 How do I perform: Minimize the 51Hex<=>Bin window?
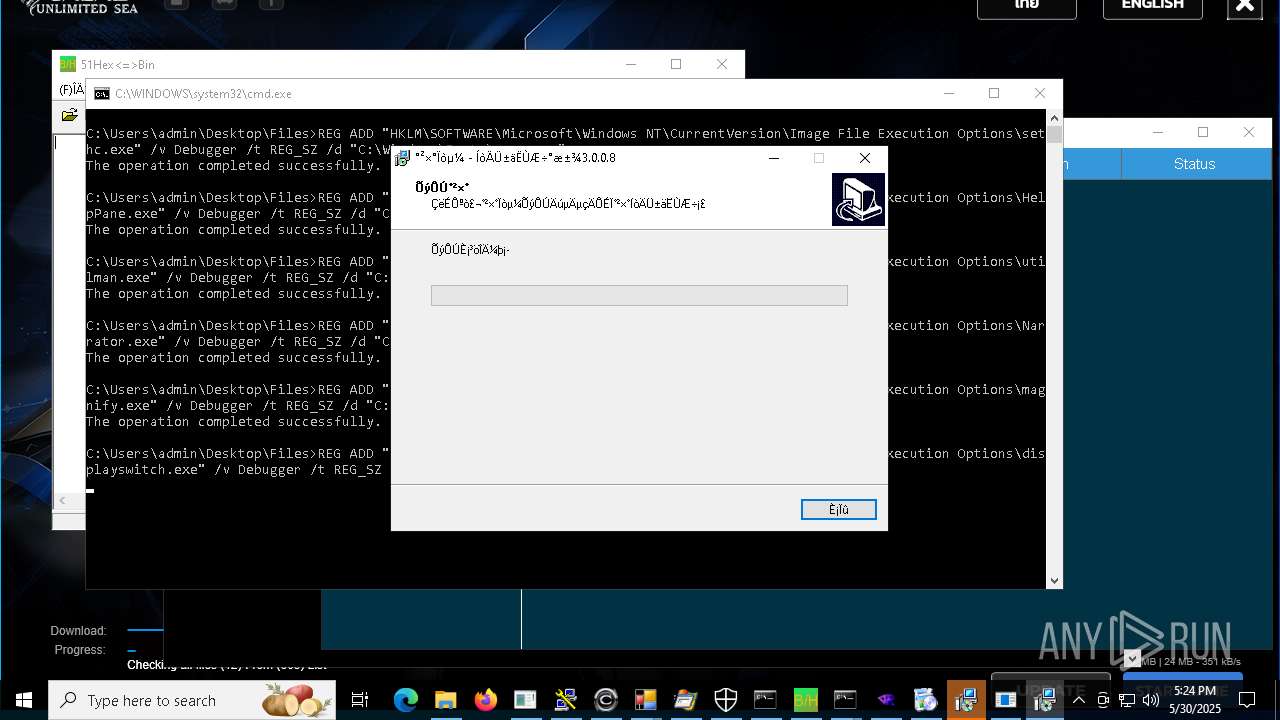(630, 64)
